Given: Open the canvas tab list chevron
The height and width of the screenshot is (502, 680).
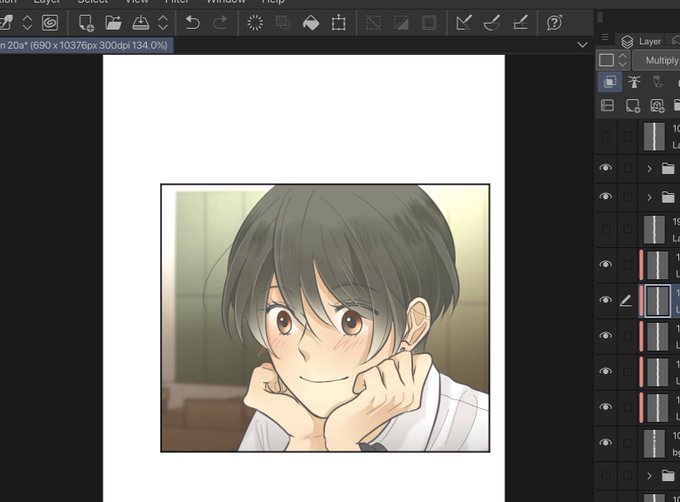Looking at the screenshot, I should coord(582,45).
